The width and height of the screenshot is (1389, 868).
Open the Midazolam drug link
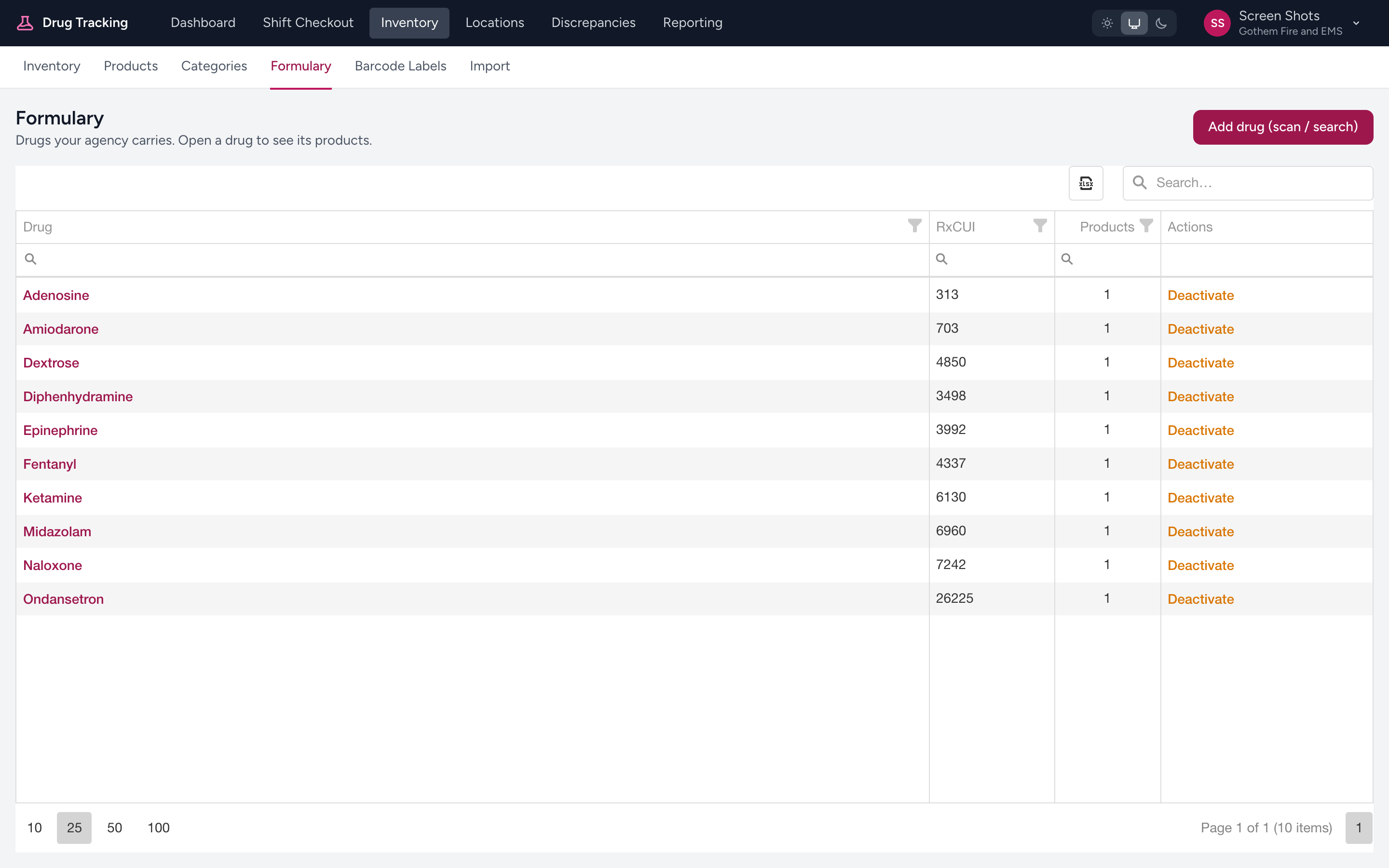57,531
